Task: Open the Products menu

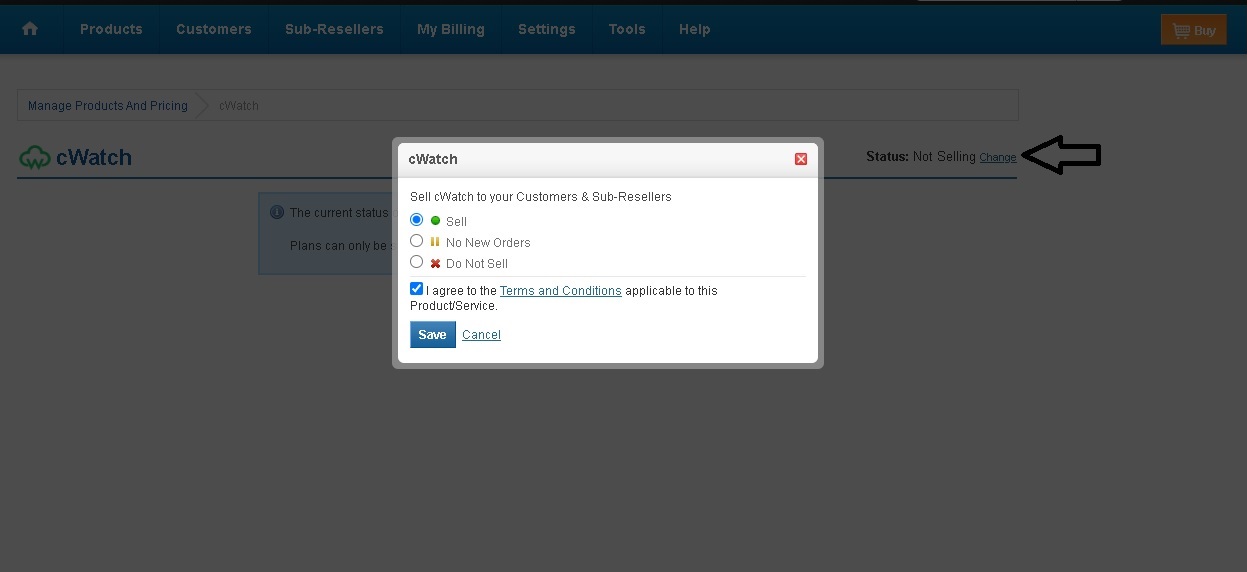Action: point(111,29)
